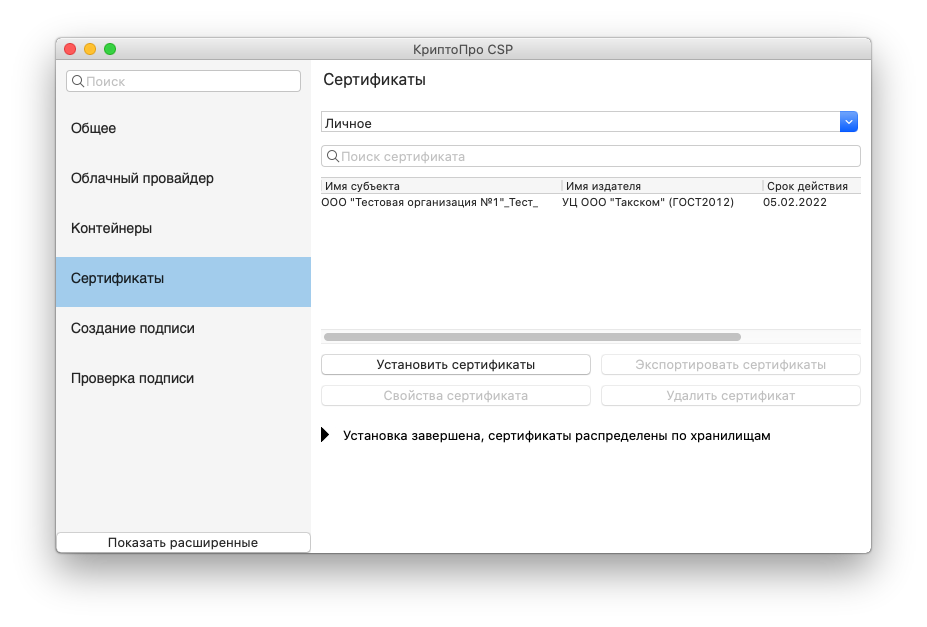Select the Сертификаты sidebar item
The height and width of the screenshot is (627, 927).
183,282
